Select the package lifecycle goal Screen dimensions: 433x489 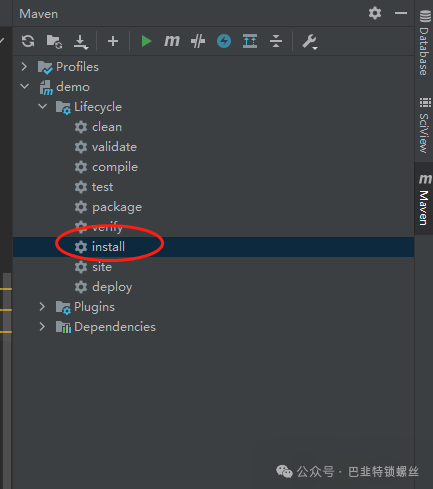tap(213, 207)
